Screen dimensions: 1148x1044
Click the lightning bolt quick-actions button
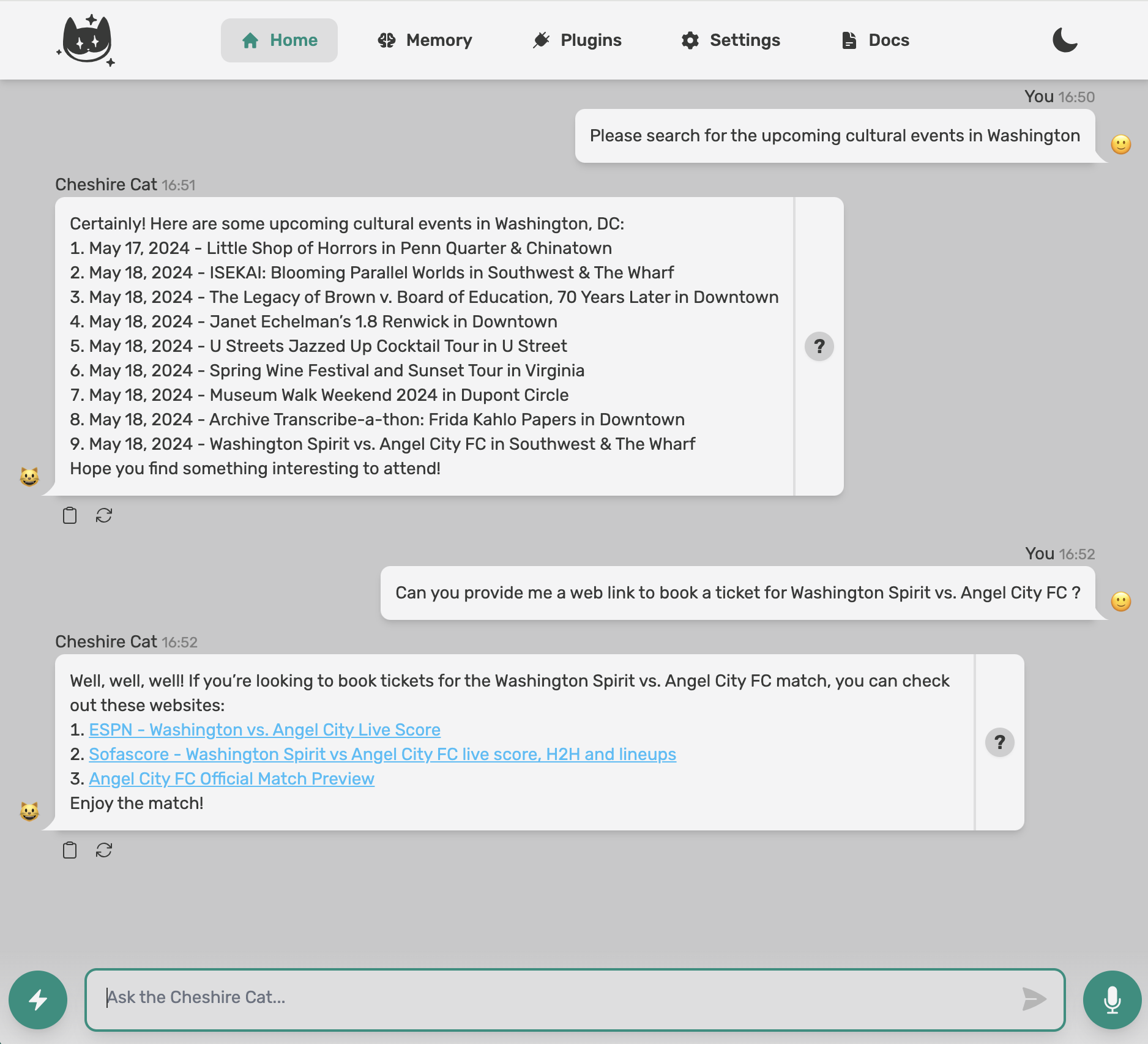[x=38, y=1000]
